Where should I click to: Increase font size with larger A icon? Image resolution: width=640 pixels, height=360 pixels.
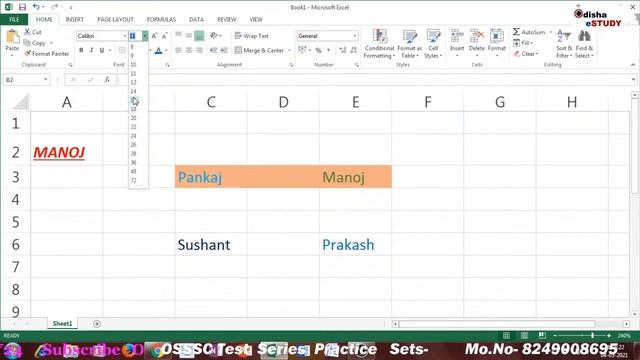pos(154,36)
